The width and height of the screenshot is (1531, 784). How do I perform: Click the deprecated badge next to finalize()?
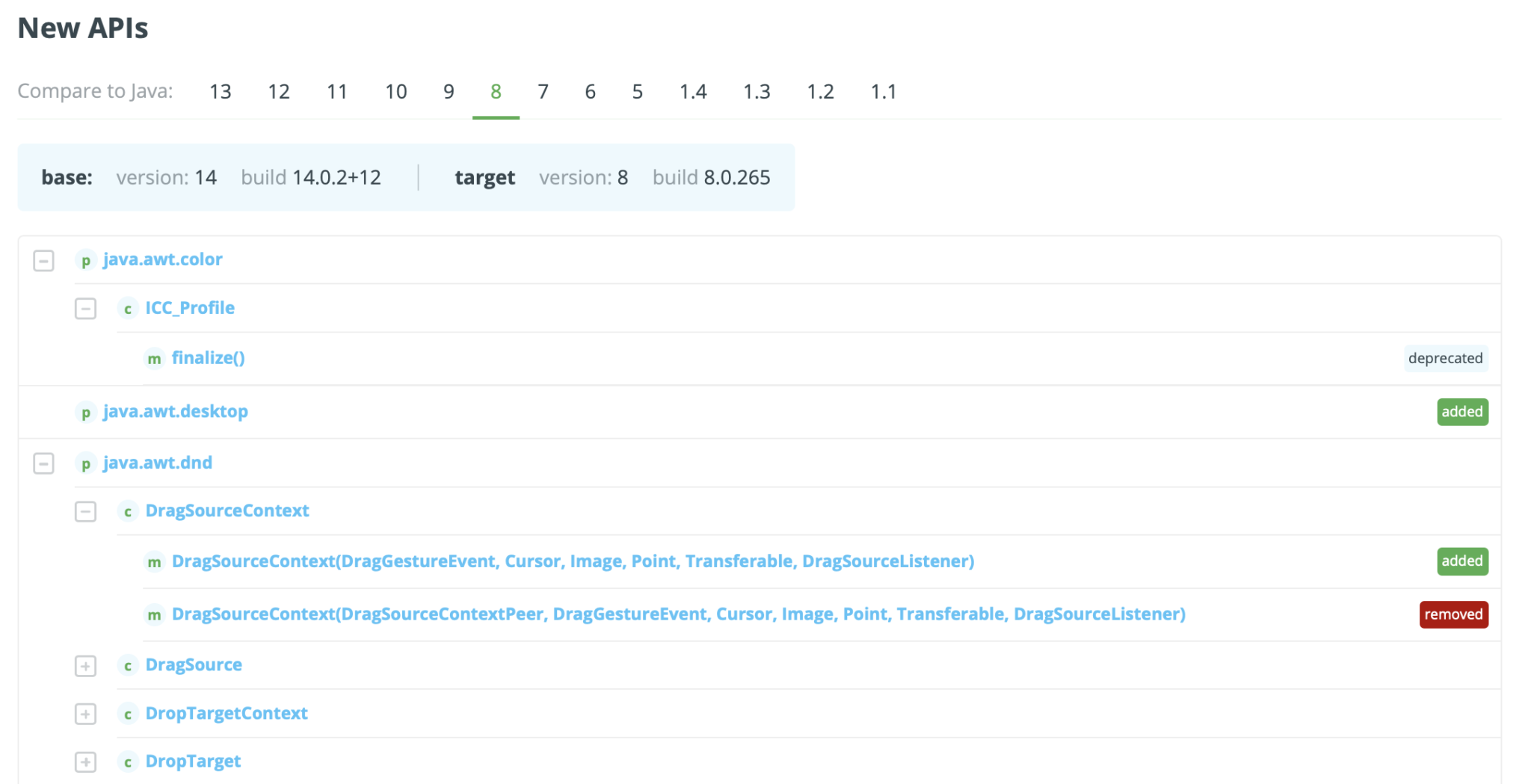click(1445, 358)
